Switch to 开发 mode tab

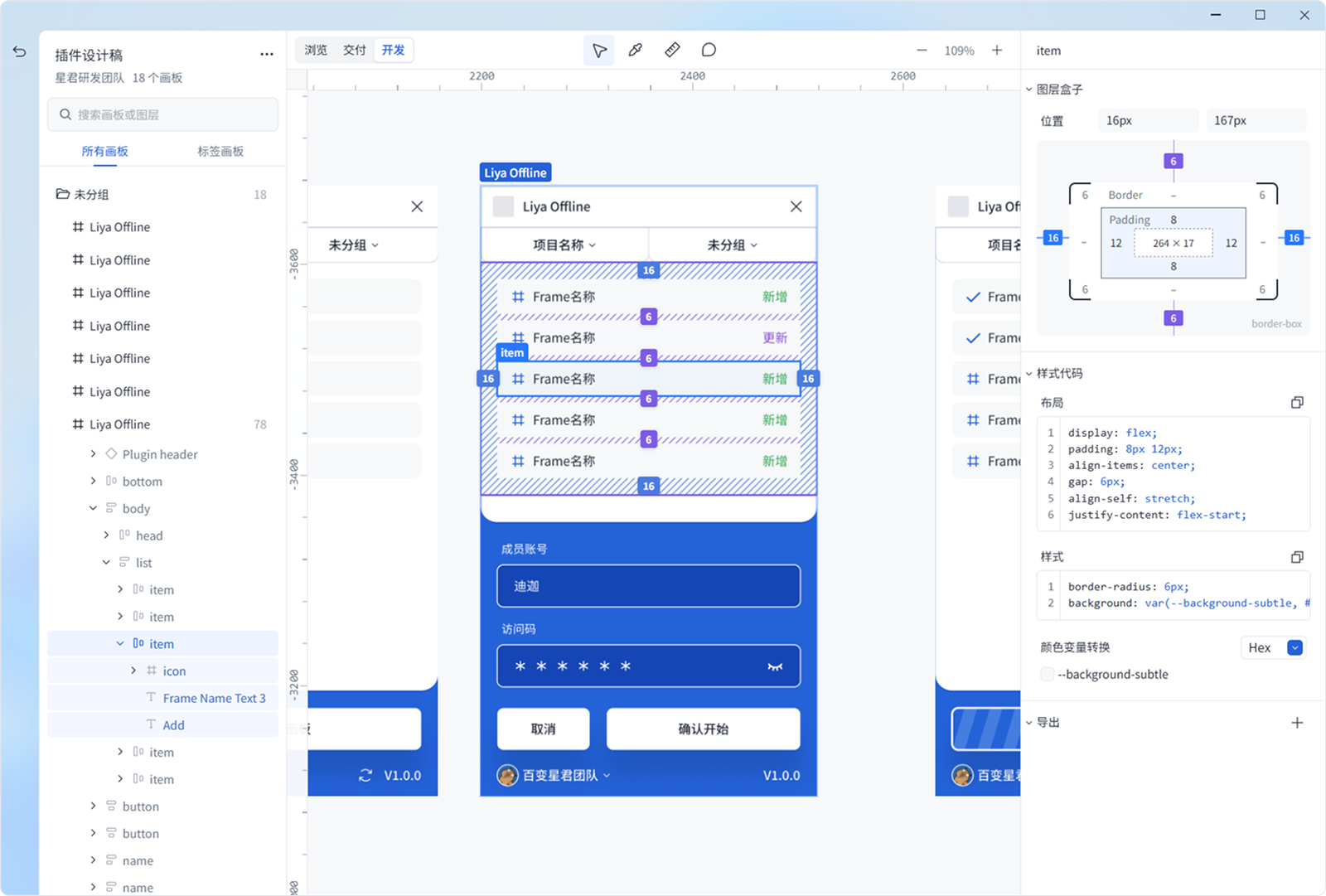[x=394, y=51]
